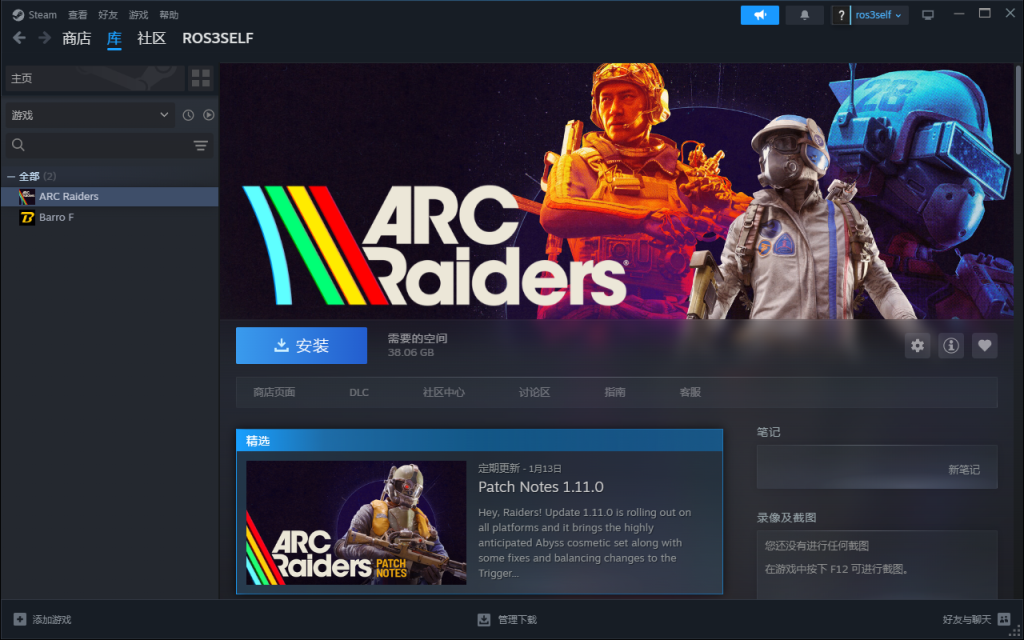Screen dimensions: 1024x640
Task: Open game settings gear icon
Action: tap(917, 345)
